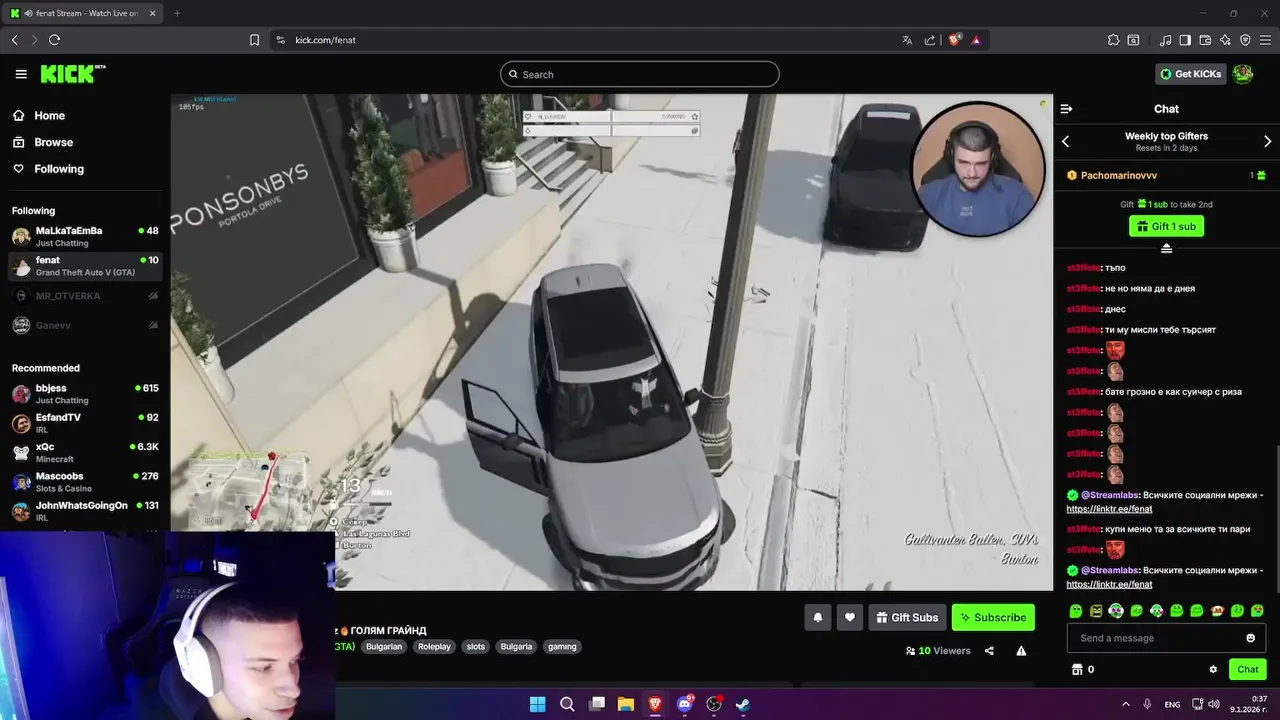Open the translate page icon
The image size is (1280, 720).
(x=907, y=40)
